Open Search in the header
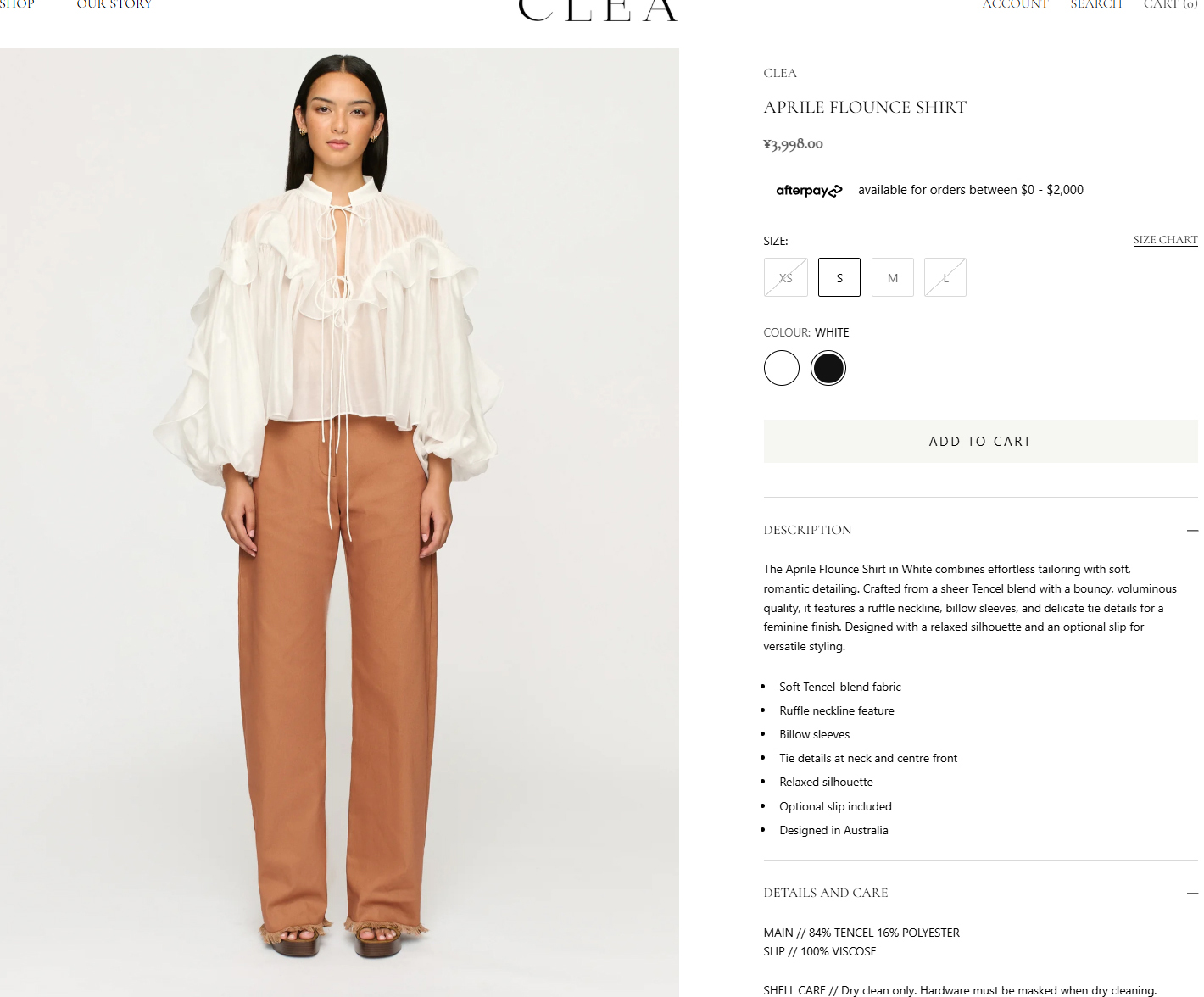Viewport: 1204px width, 997px height. tap(1096, 4)
